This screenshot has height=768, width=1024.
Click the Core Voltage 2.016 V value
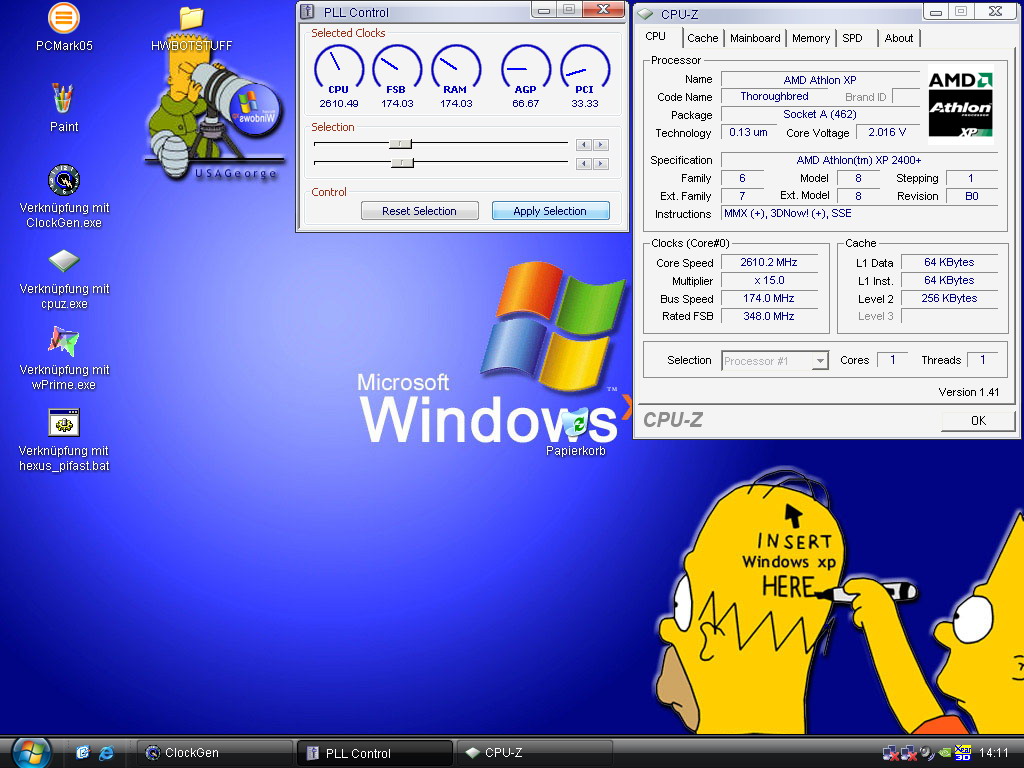[887, 133]
